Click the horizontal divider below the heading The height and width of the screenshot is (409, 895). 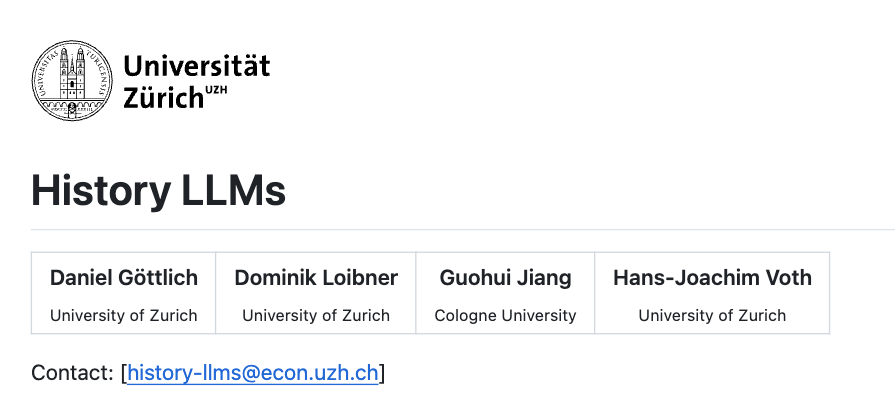click(x=460, y=229)
